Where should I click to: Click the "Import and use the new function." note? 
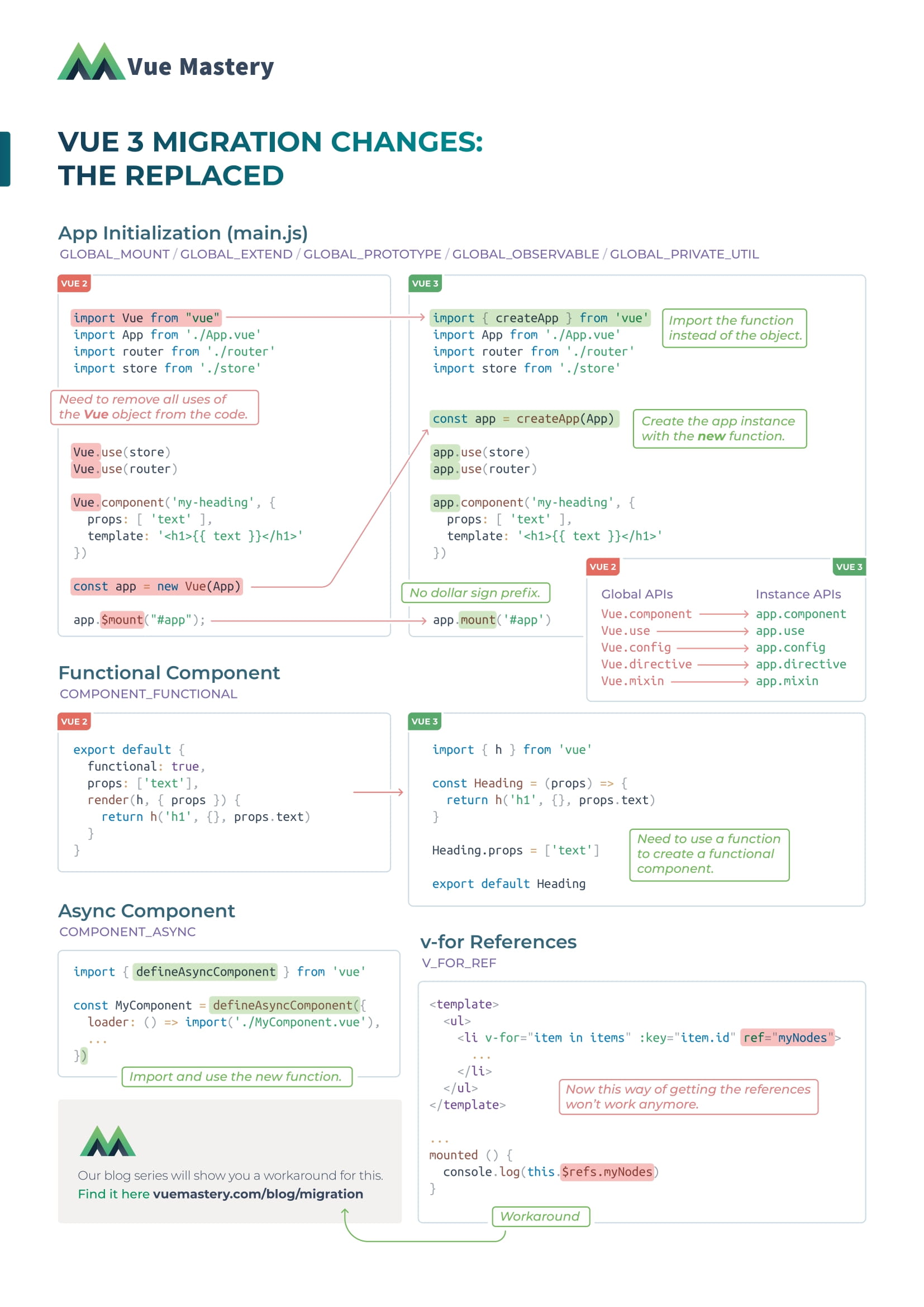point(237,1077)
